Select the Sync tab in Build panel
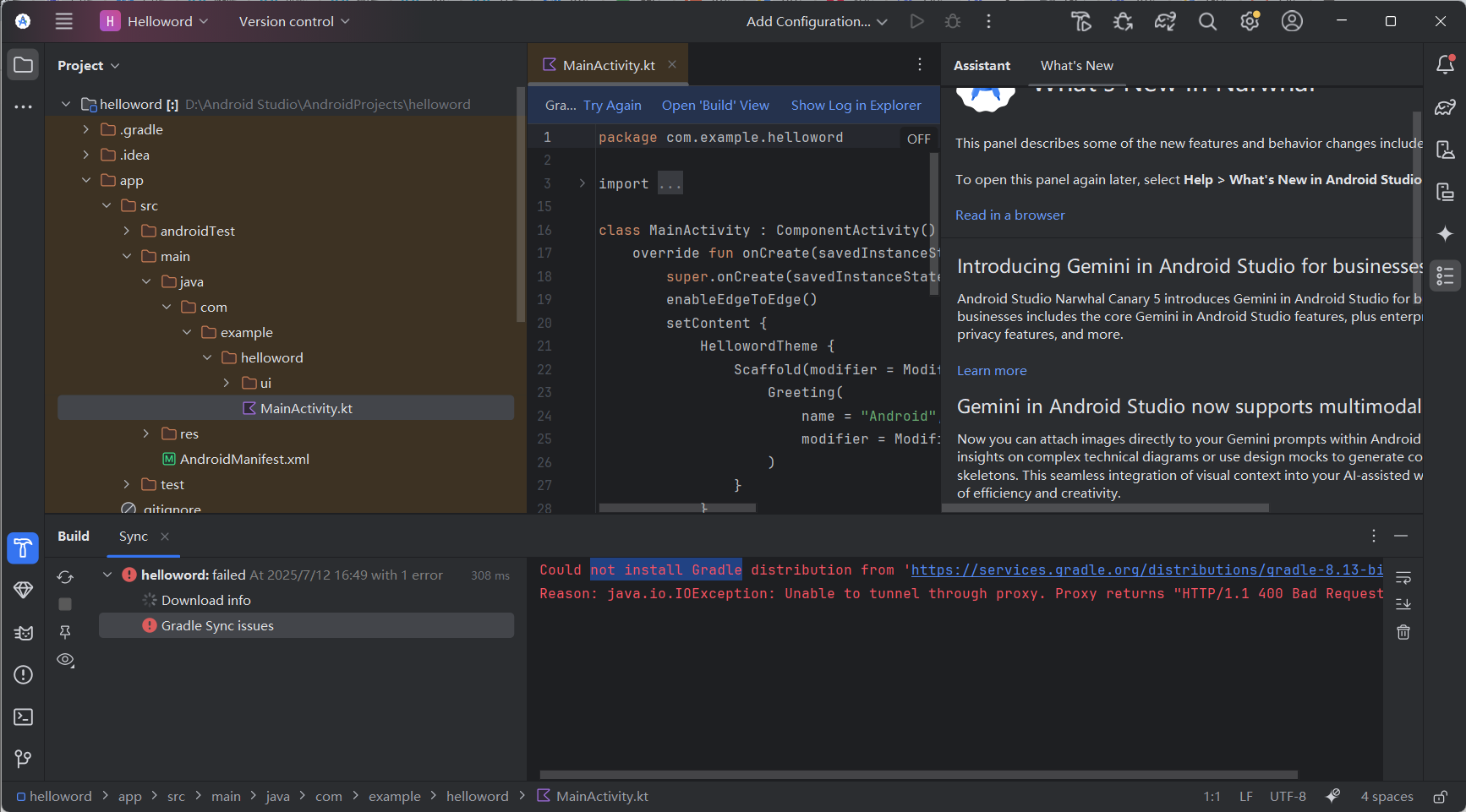Viewport: 1466px width, 812px height. (134, 537)
